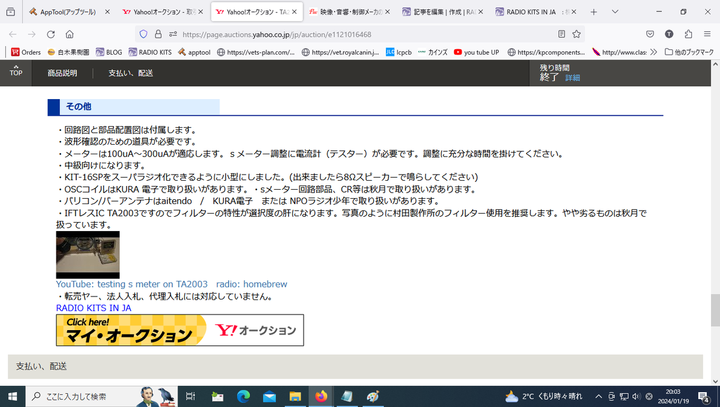List all tabs with the chevron dropdown
This screenshot has width=720, height=407.
(x=615, y=12)
